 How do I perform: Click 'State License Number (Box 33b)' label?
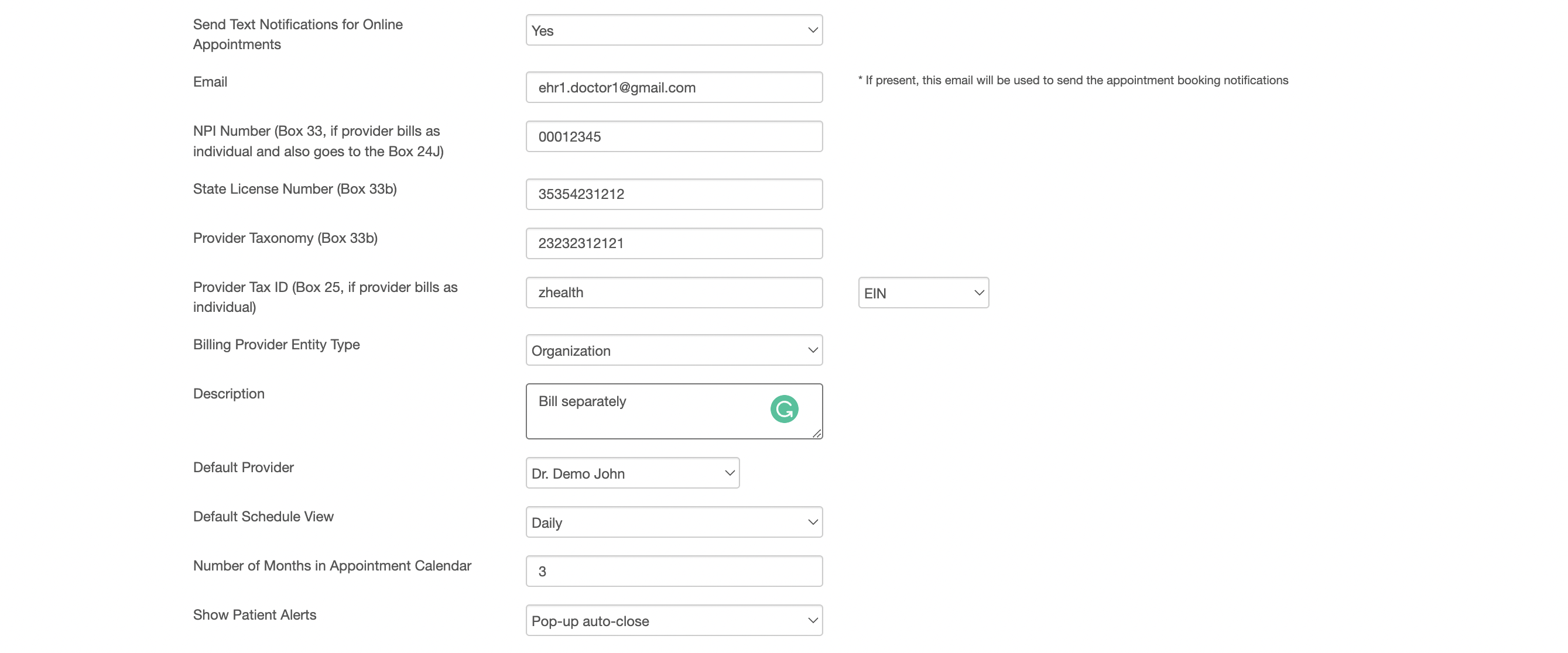coord(295,188)
